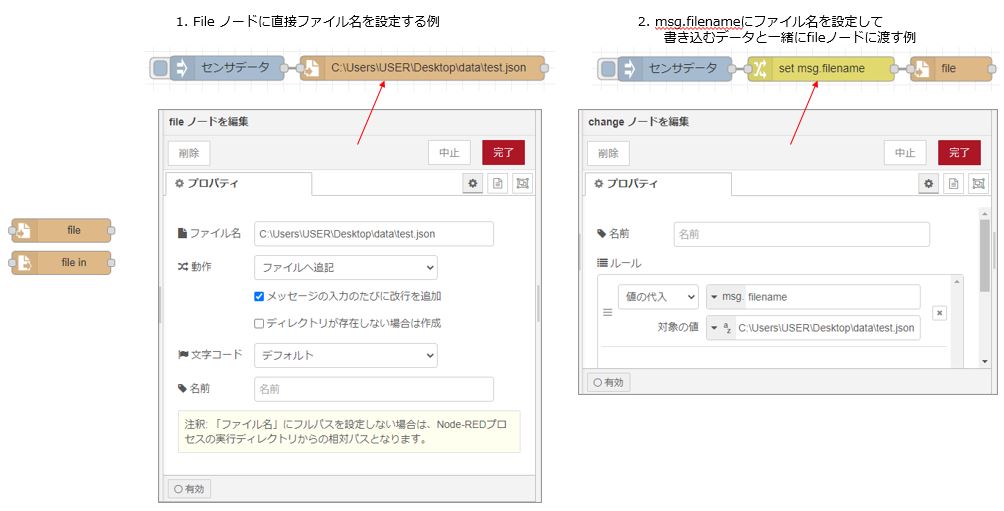Open the description document icon in file node editor
Viewport: 1004px width, 511px height.
(x=497, y=183)
